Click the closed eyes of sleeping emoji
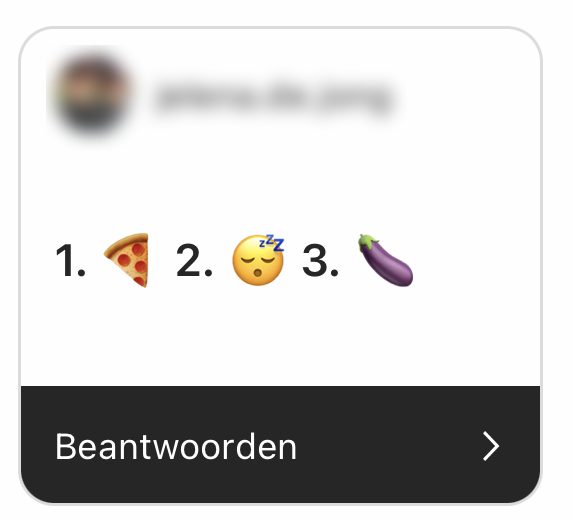This screenshot has width=573, height=520. tap(258, 259)
